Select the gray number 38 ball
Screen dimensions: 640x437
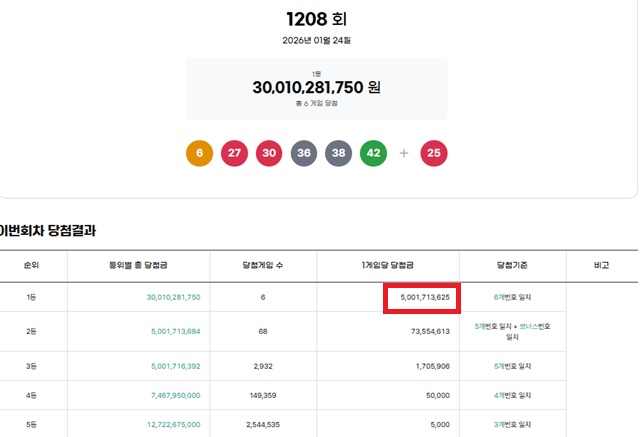coord(339,153)
